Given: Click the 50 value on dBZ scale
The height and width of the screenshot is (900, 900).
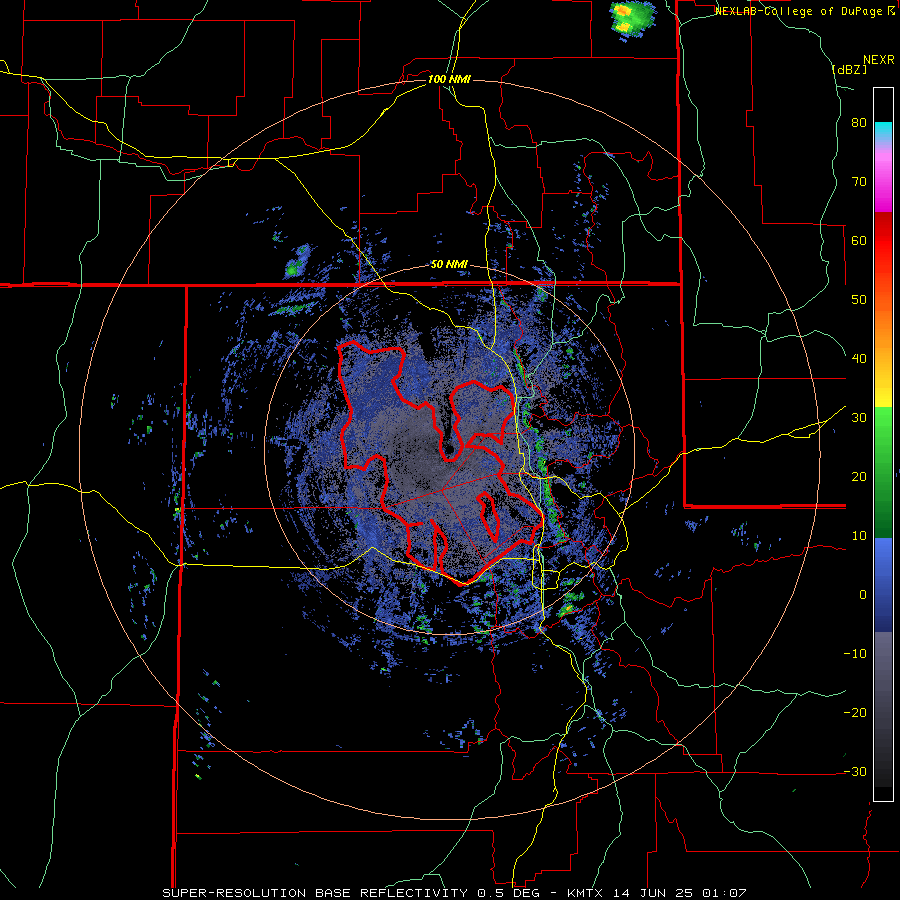Looking at the screenshot, I should 859,300.
